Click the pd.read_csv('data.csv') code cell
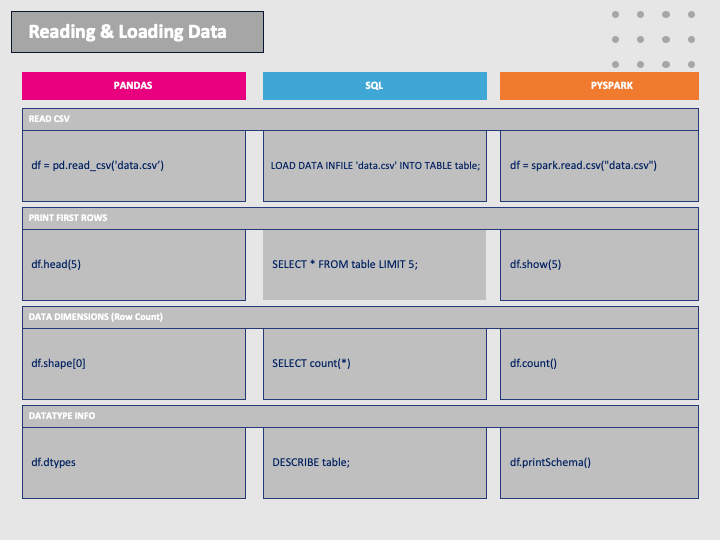Image resolution: width=720 pixels, height=540 pixels. point(134,166)
